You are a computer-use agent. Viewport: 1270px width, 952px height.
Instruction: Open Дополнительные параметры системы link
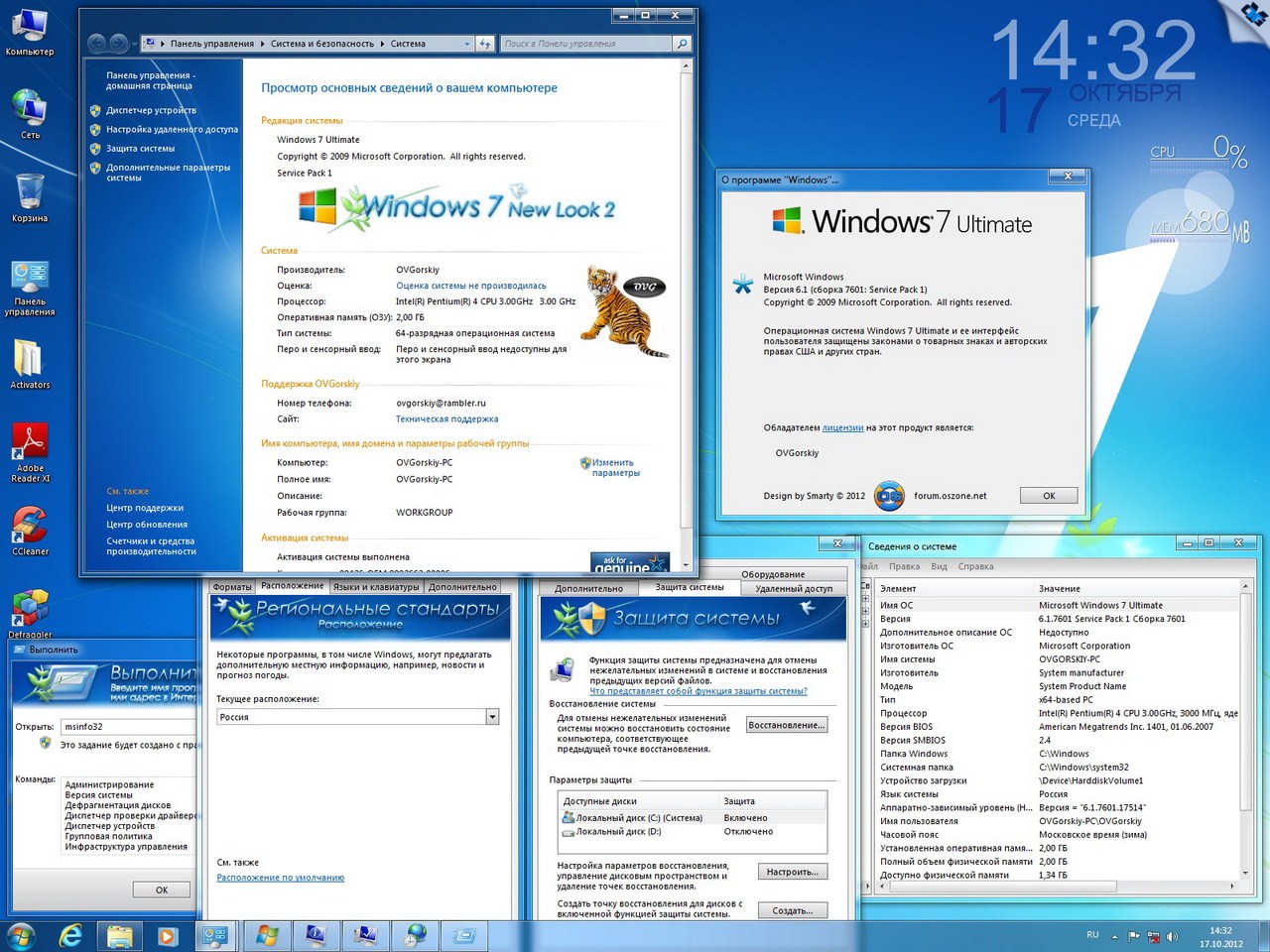(168, 173)
